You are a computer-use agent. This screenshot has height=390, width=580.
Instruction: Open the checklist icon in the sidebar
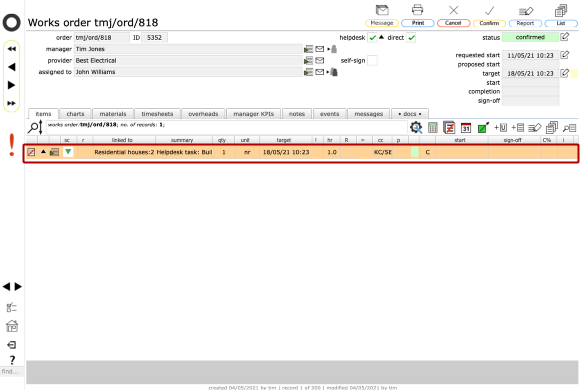coord(12,307)
